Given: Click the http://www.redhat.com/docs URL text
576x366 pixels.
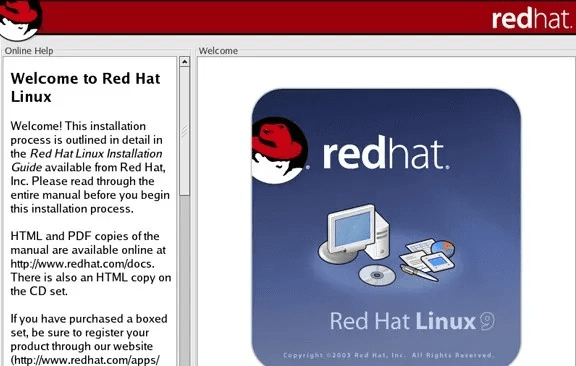Looking at the screenshot, I should coord(81,264).
